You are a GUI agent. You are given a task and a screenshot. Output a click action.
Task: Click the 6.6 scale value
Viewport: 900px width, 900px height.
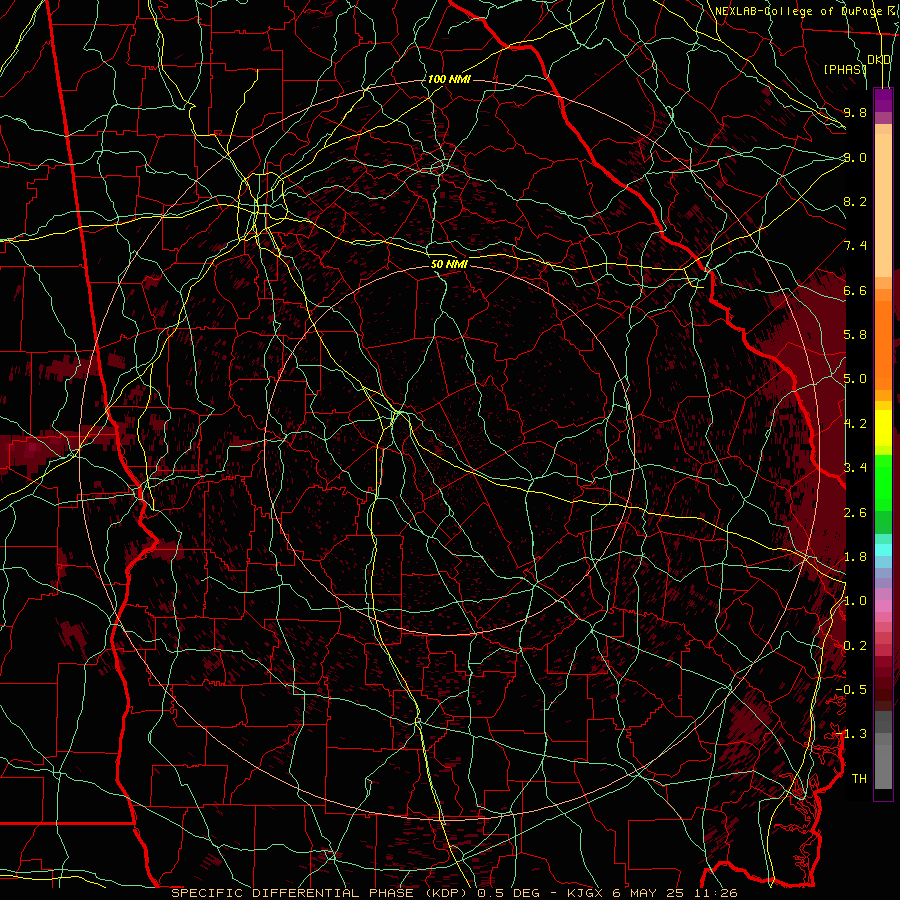pyautogui.click(x=855, y=290)
